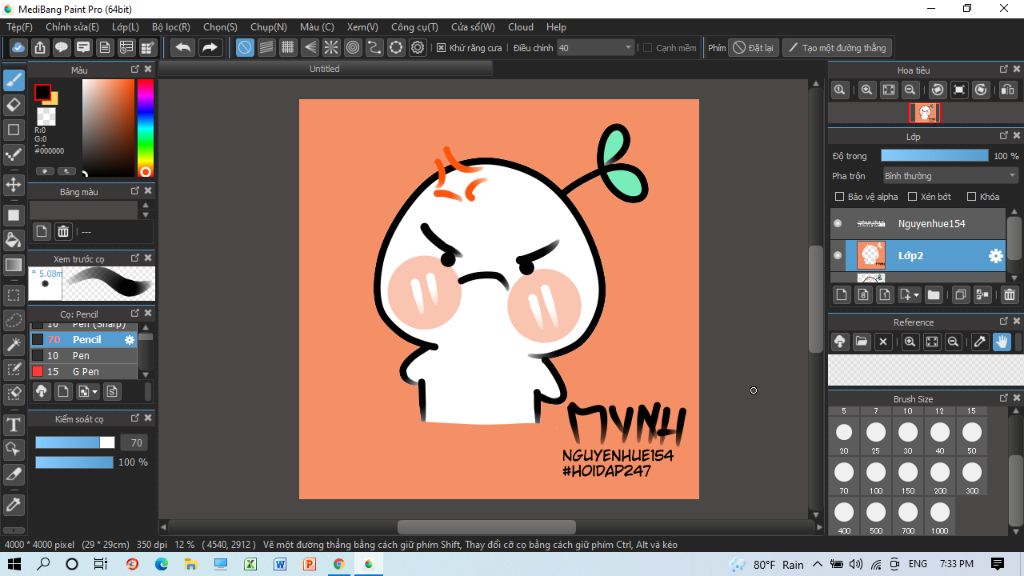Adjust the Độ trong opacity slider

point(934,155)
